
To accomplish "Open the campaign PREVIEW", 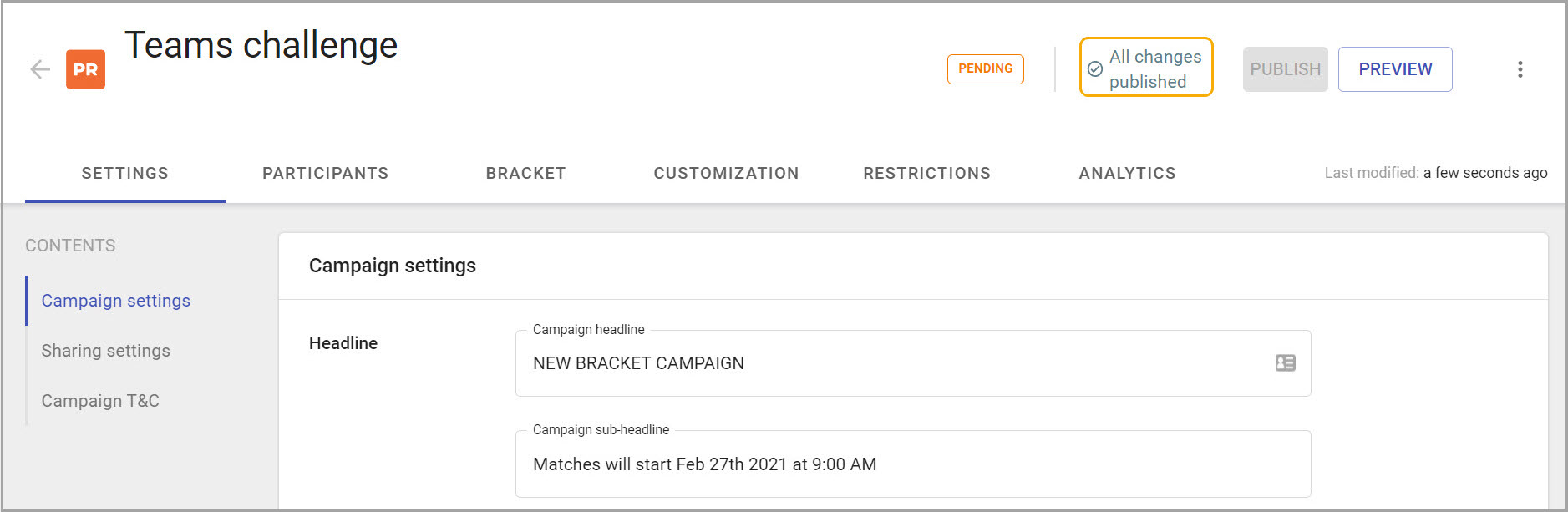I will coord(1395,69).
